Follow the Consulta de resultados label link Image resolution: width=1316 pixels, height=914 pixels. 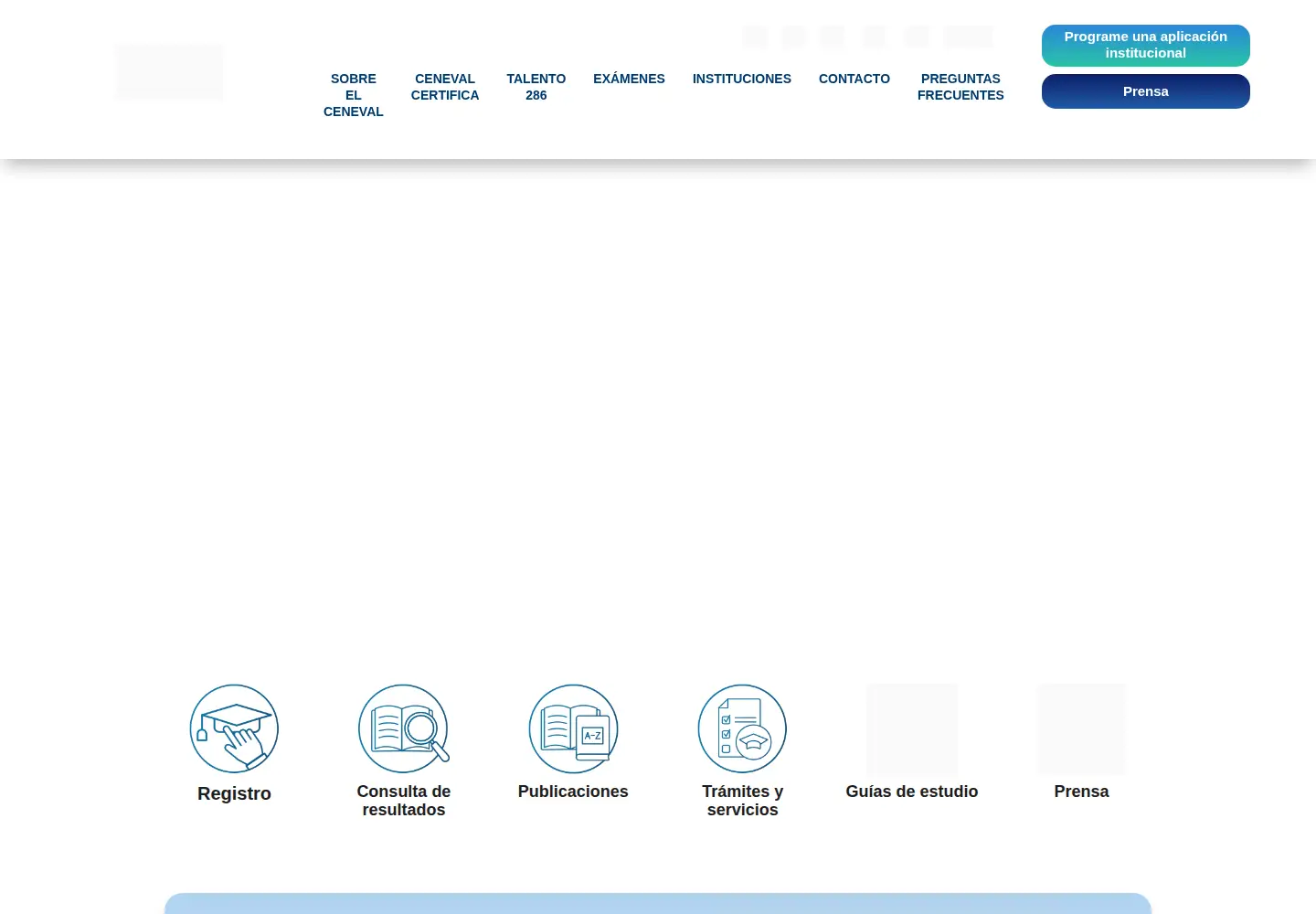pyautogui.click(x=404, y=801)
